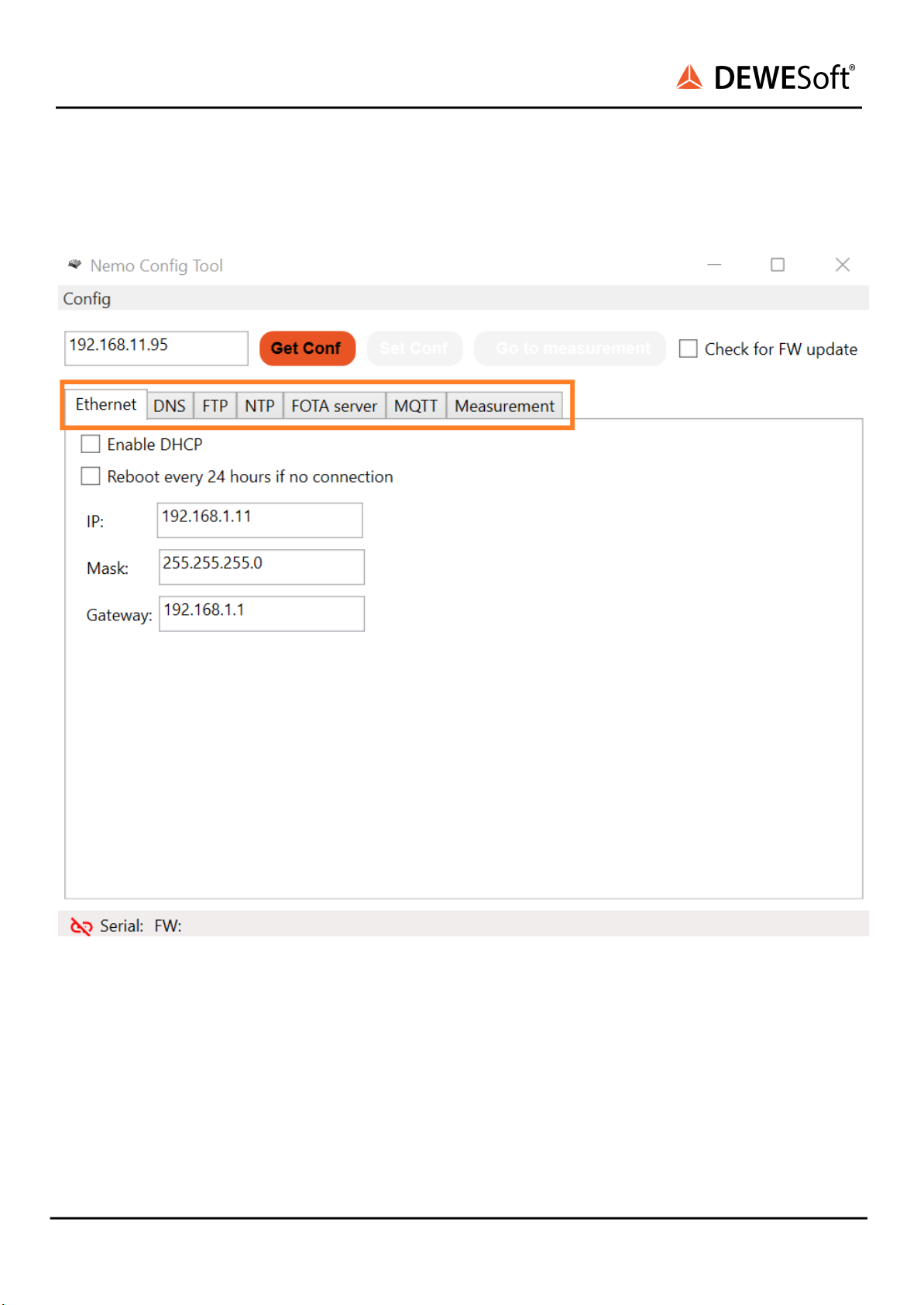This screenshot has width=924, height=1305.
Task: Select the Ethernet tab
Action: (106, 404)
